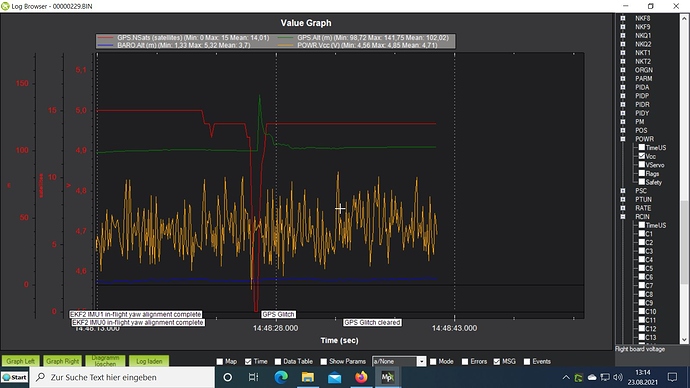690x388 pixels.
Task: Open Cortana circle icon on taskbar
Action: click(x=228, y=377)
